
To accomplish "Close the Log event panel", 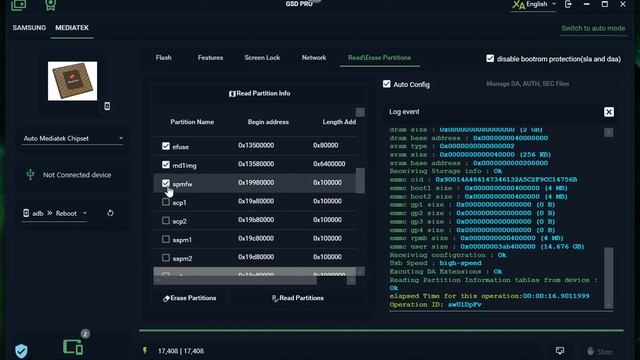I will [609, 112].
